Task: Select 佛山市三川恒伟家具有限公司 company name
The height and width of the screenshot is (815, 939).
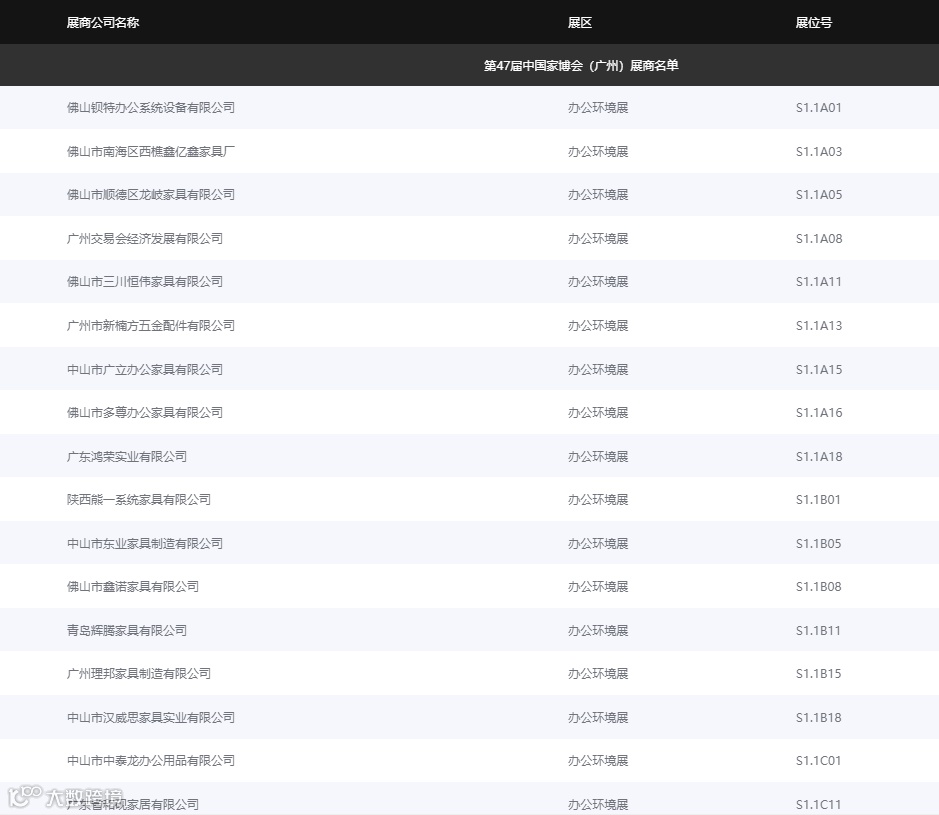Action: [145, 281]
